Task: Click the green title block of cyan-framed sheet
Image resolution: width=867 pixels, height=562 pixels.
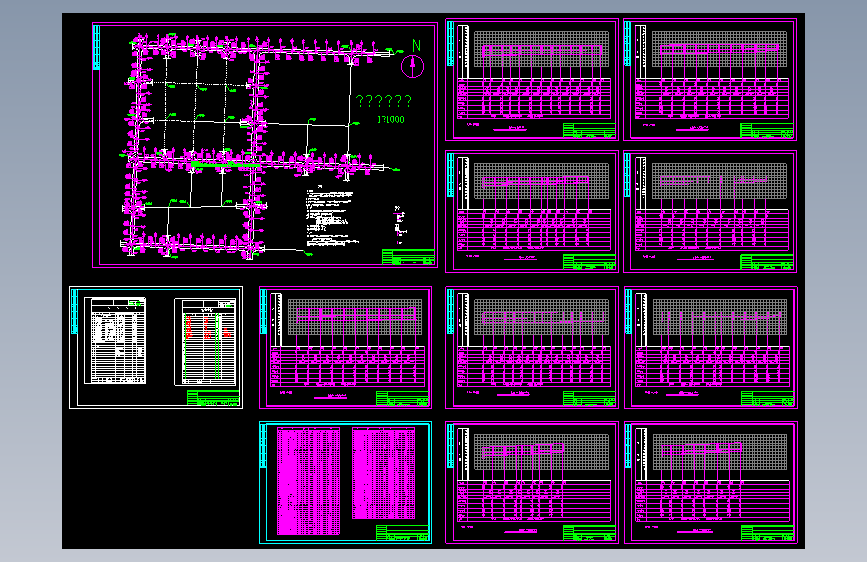Action: tap(402, 533)
